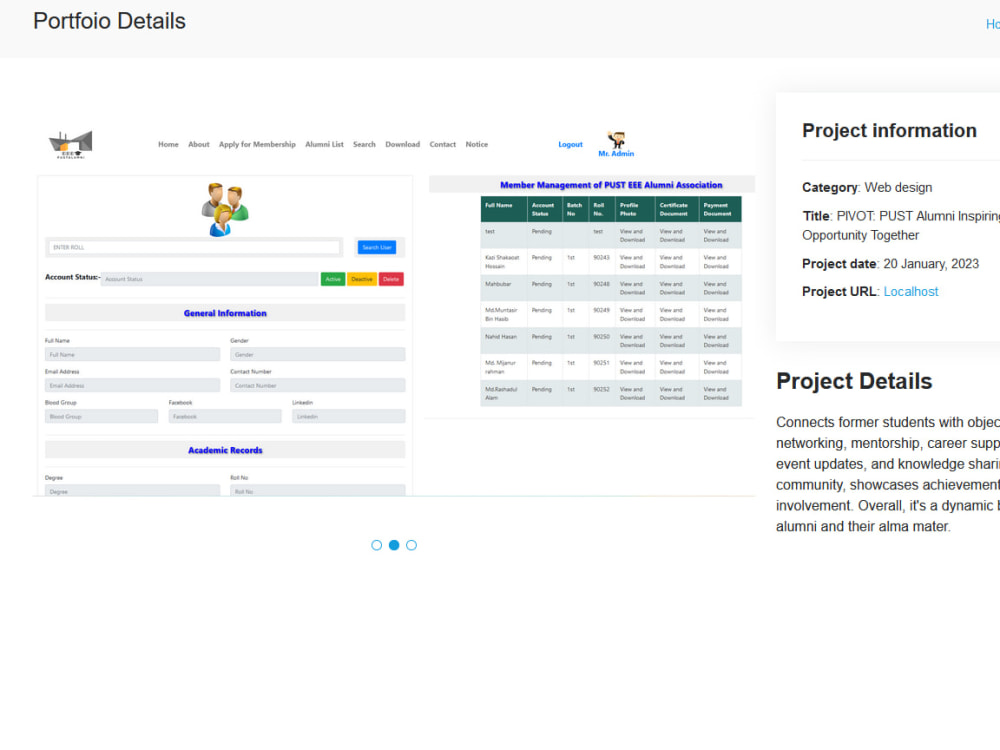Click Apply for Membership in screenshot nav
The image size is (1000, 750).
coord(257,145)
